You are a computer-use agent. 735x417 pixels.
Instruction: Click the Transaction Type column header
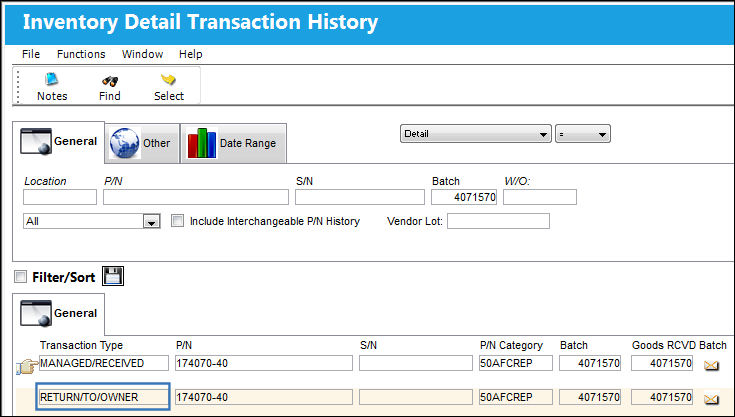tap(82, 345)
